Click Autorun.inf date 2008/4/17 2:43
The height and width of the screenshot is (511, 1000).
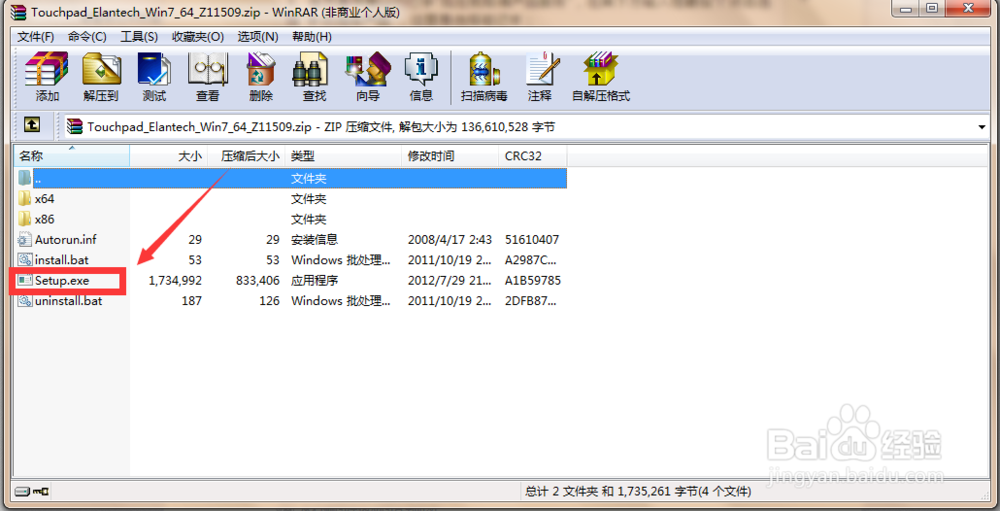coord(448,240)
